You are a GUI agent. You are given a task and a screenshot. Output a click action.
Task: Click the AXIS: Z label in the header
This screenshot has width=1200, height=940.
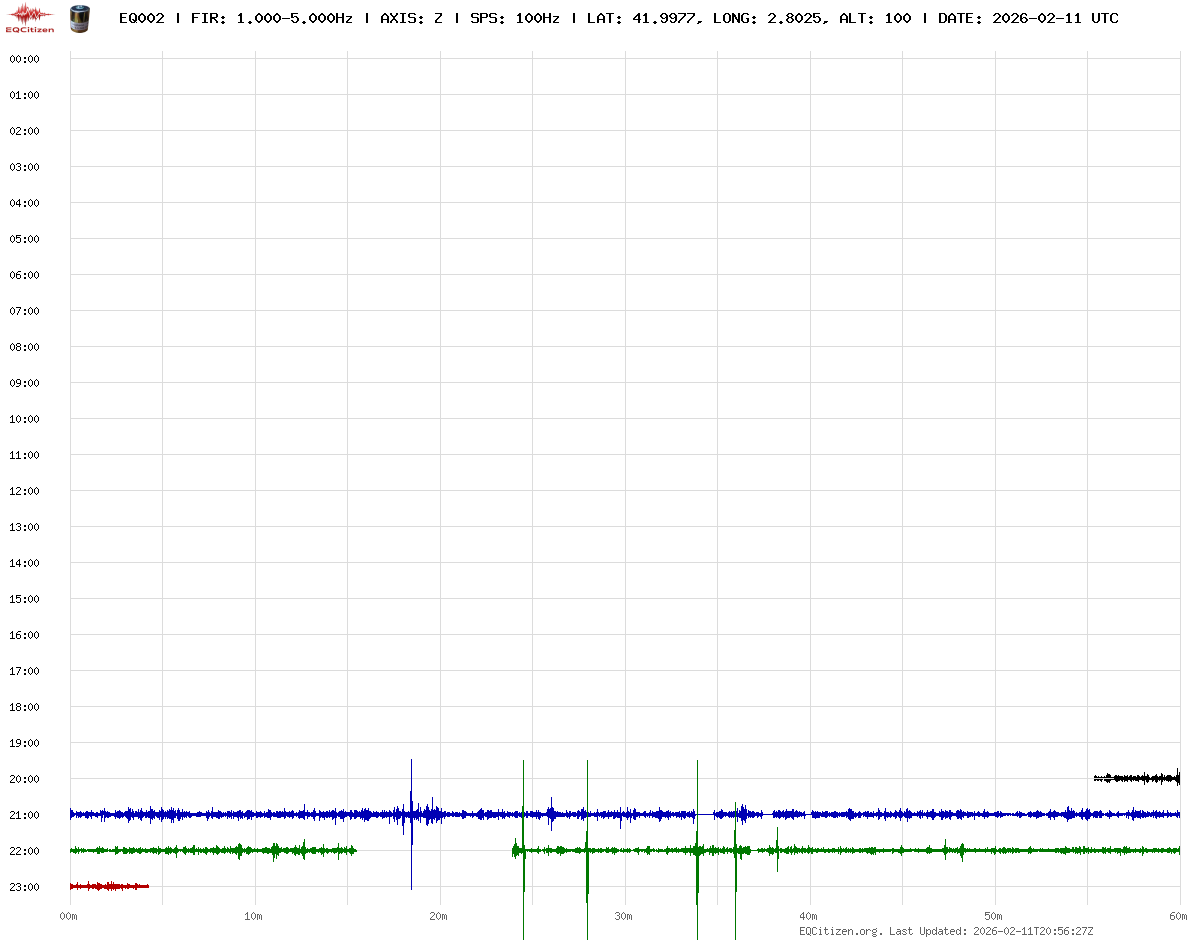[x=411, y=18]
